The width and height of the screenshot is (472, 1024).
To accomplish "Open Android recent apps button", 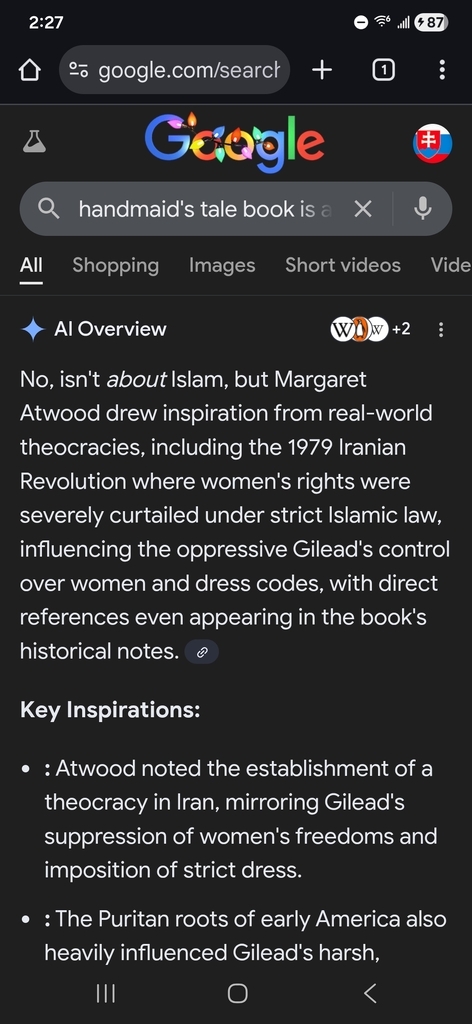I will [106, 993].
